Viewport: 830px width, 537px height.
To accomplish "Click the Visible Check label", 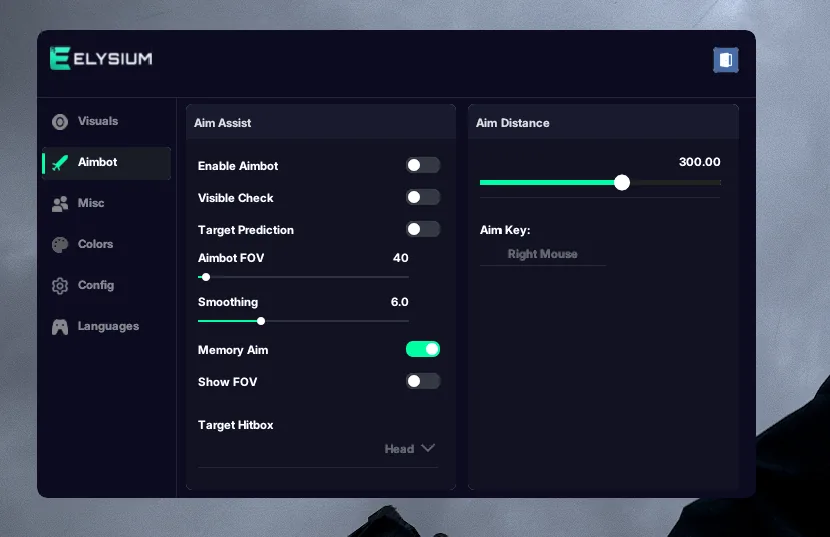I will tap(236, 198).
